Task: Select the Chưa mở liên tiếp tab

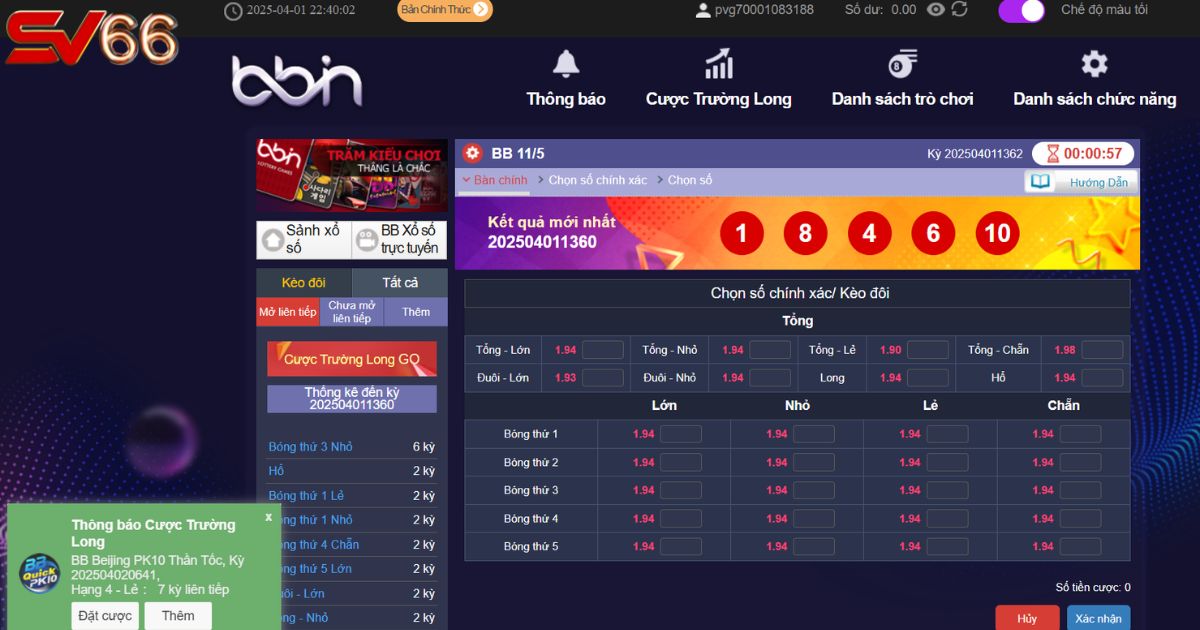Action: 351,312
